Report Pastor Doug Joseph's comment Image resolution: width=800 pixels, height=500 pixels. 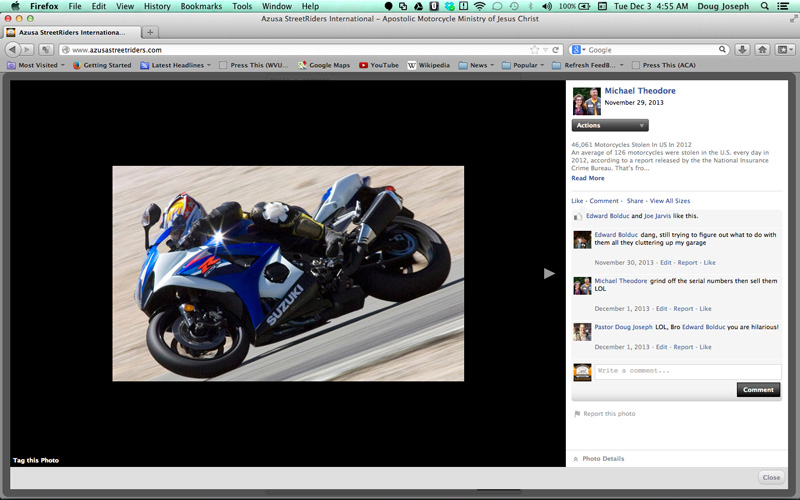tap(683, 347)
